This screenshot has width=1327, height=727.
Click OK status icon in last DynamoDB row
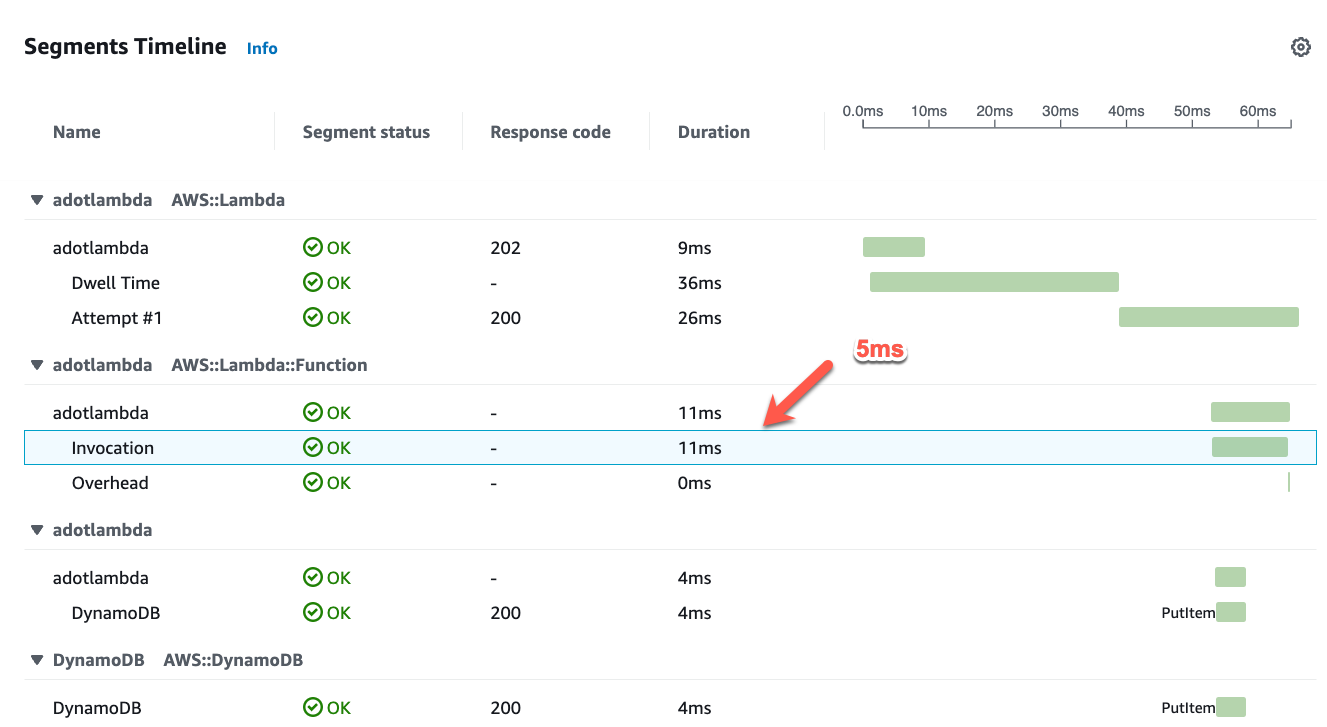tap(313, 708)
